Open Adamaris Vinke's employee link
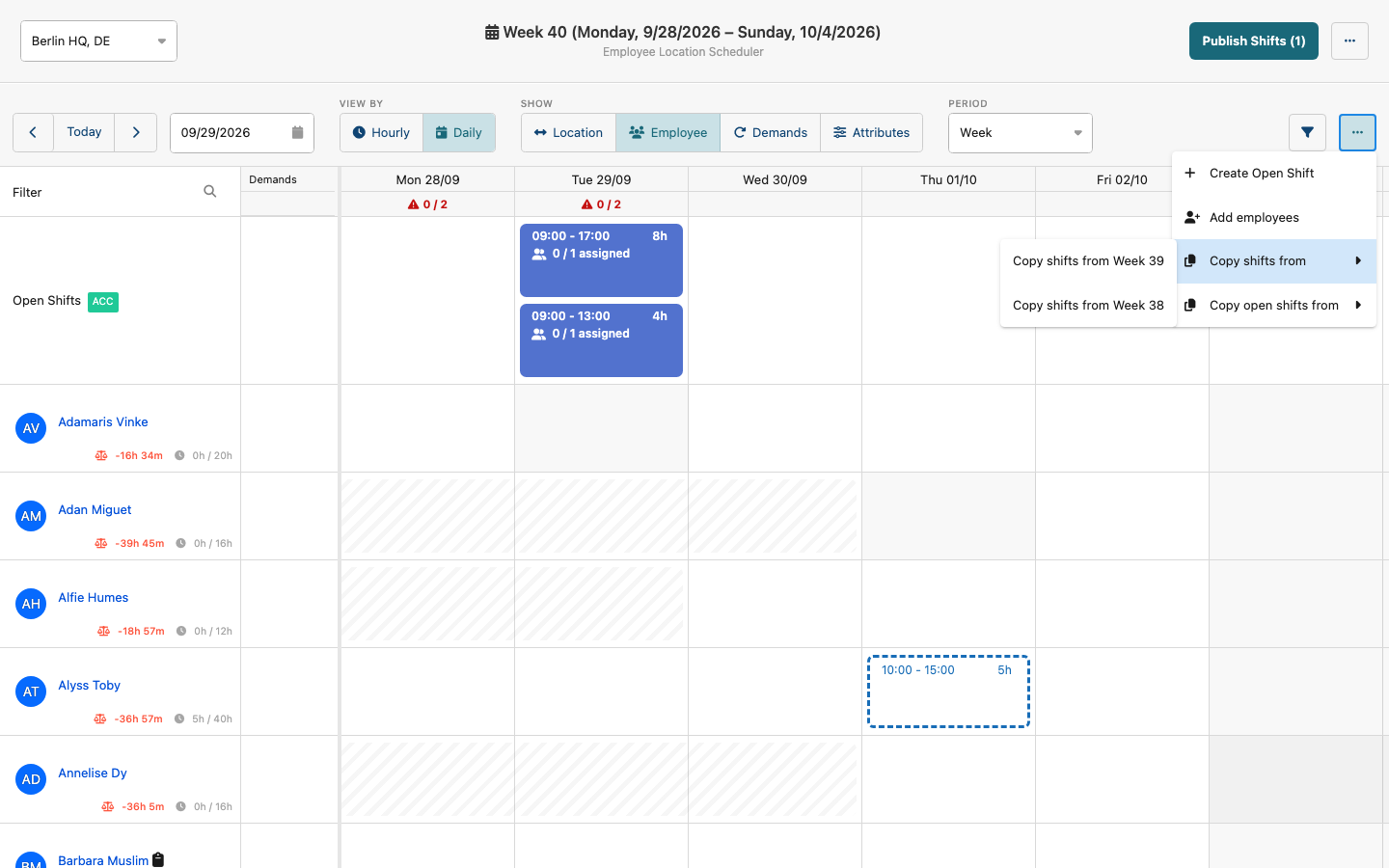Image resolution: width=1389 pixels, height=868 pixels. click(103, 421)
